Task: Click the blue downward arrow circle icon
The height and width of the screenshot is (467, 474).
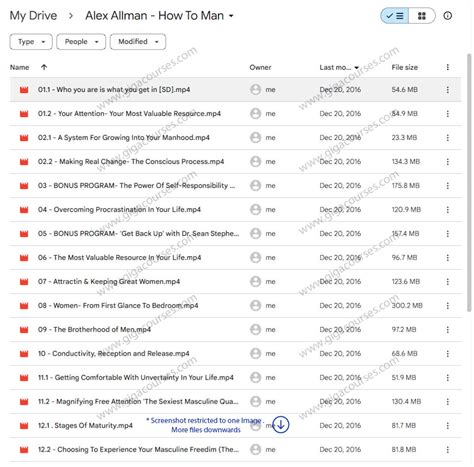Action: [281, 425]
